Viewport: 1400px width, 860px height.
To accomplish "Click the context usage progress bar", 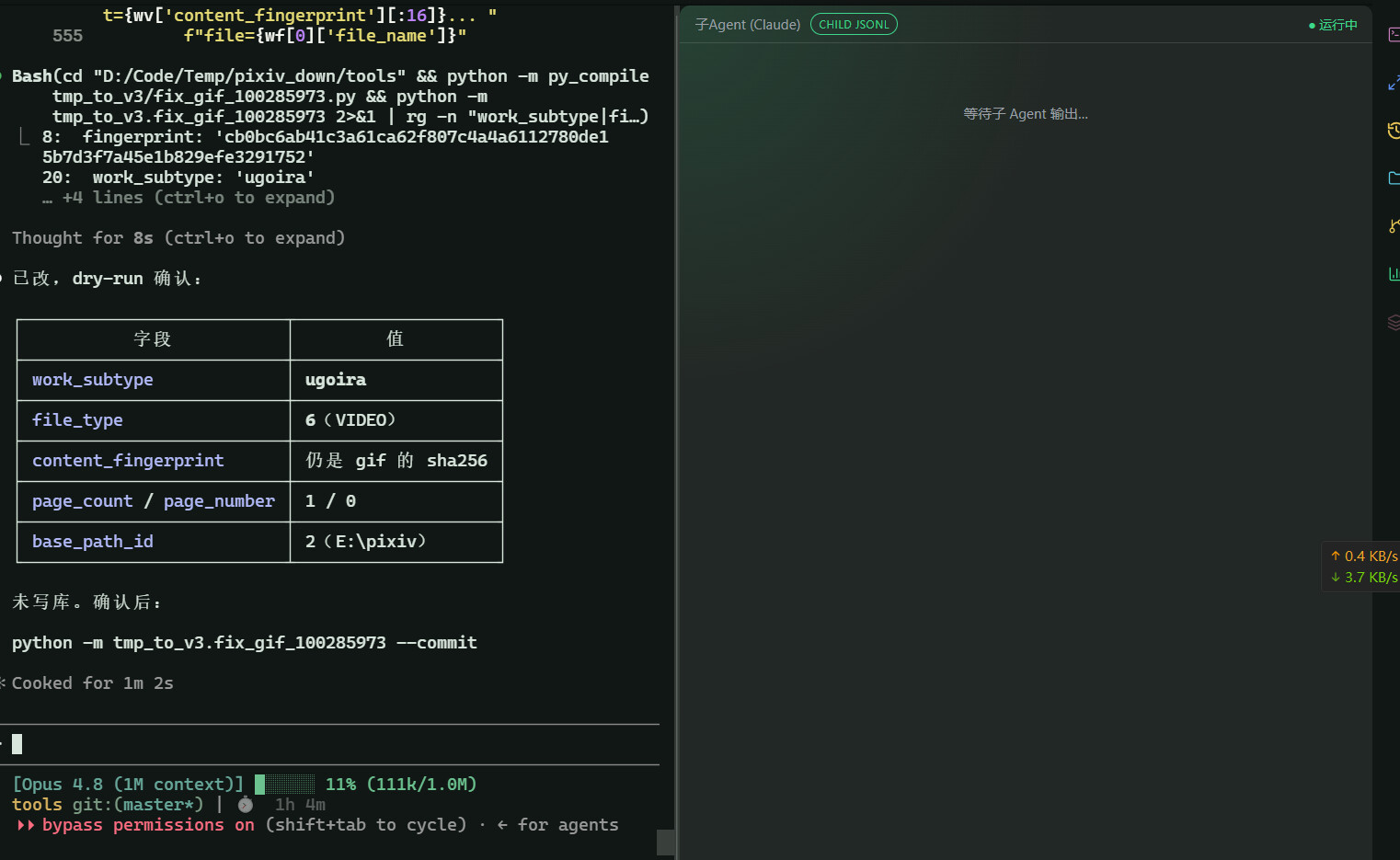I will pos(285,785).
